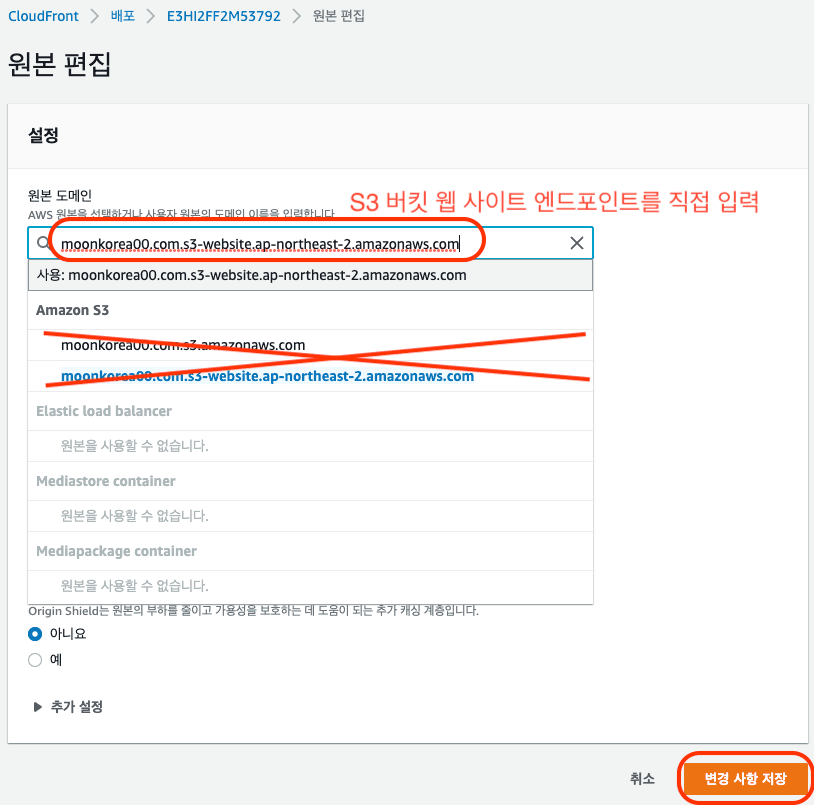Click the search magnifier icon in origin domain field

point(42,243)
